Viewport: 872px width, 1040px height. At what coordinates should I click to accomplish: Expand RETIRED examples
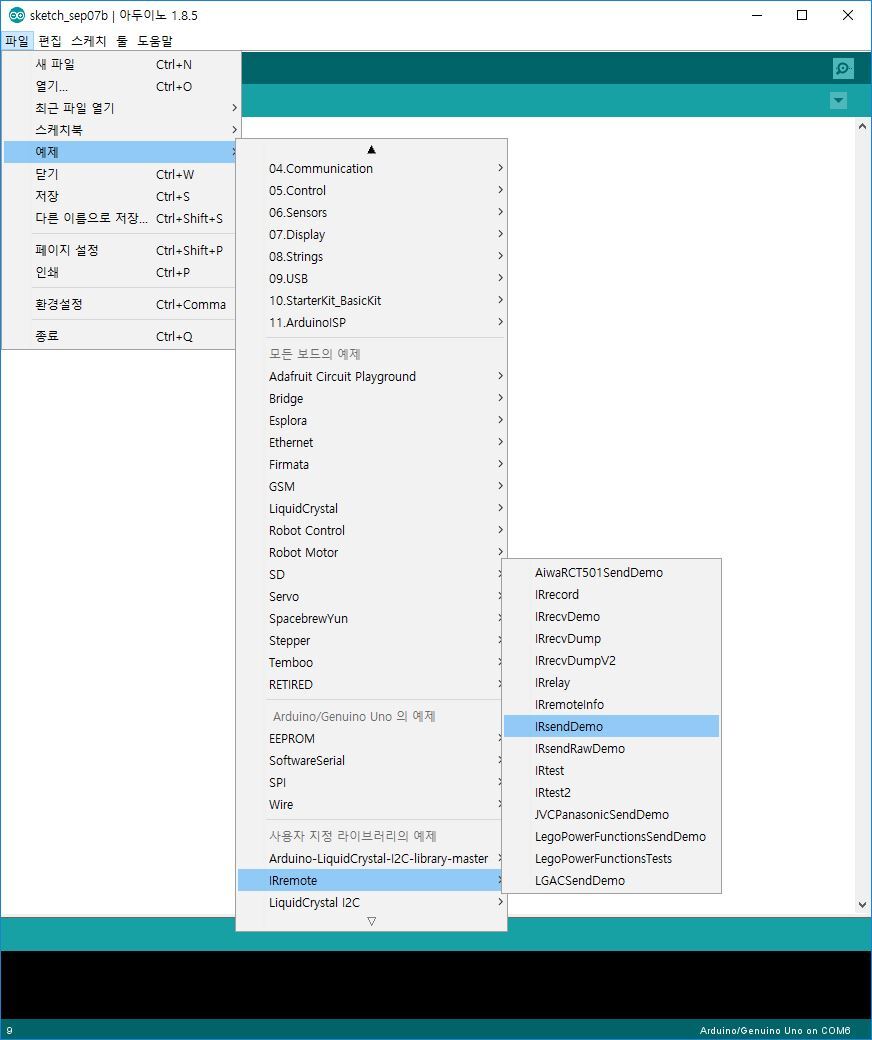coord(370,684)
